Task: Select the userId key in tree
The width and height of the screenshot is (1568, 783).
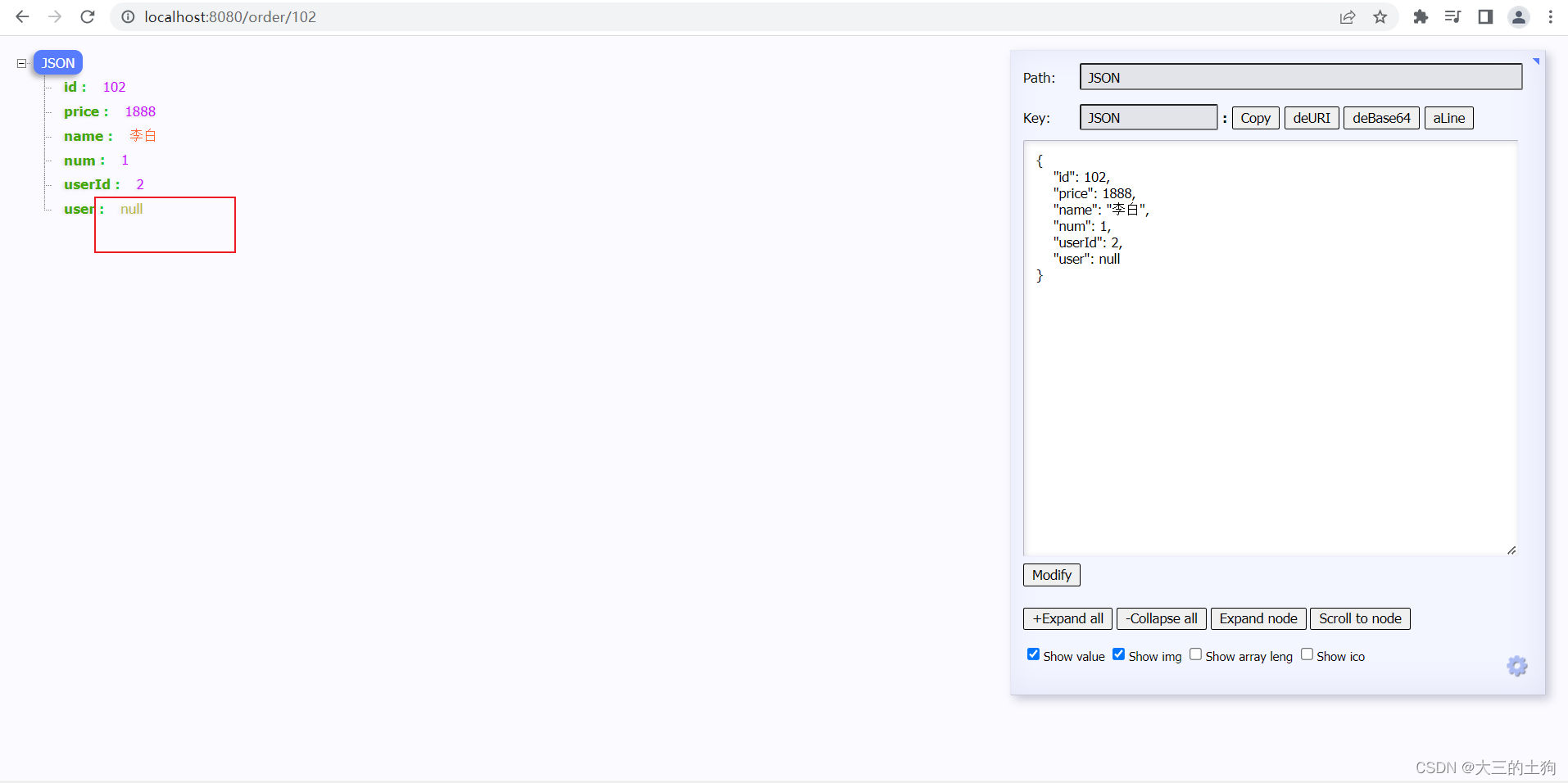Action: [87, 184]
